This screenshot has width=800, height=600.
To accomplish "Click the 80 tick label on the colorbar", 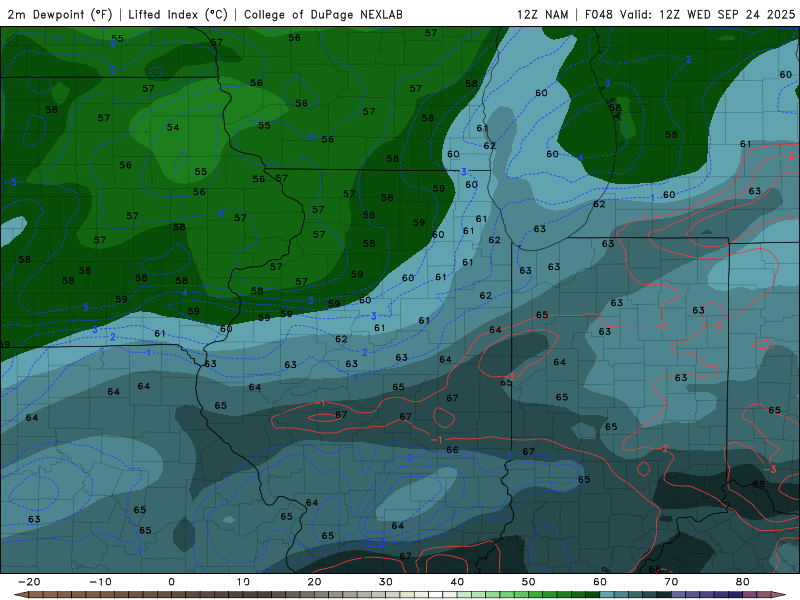I will click(743, 582).
